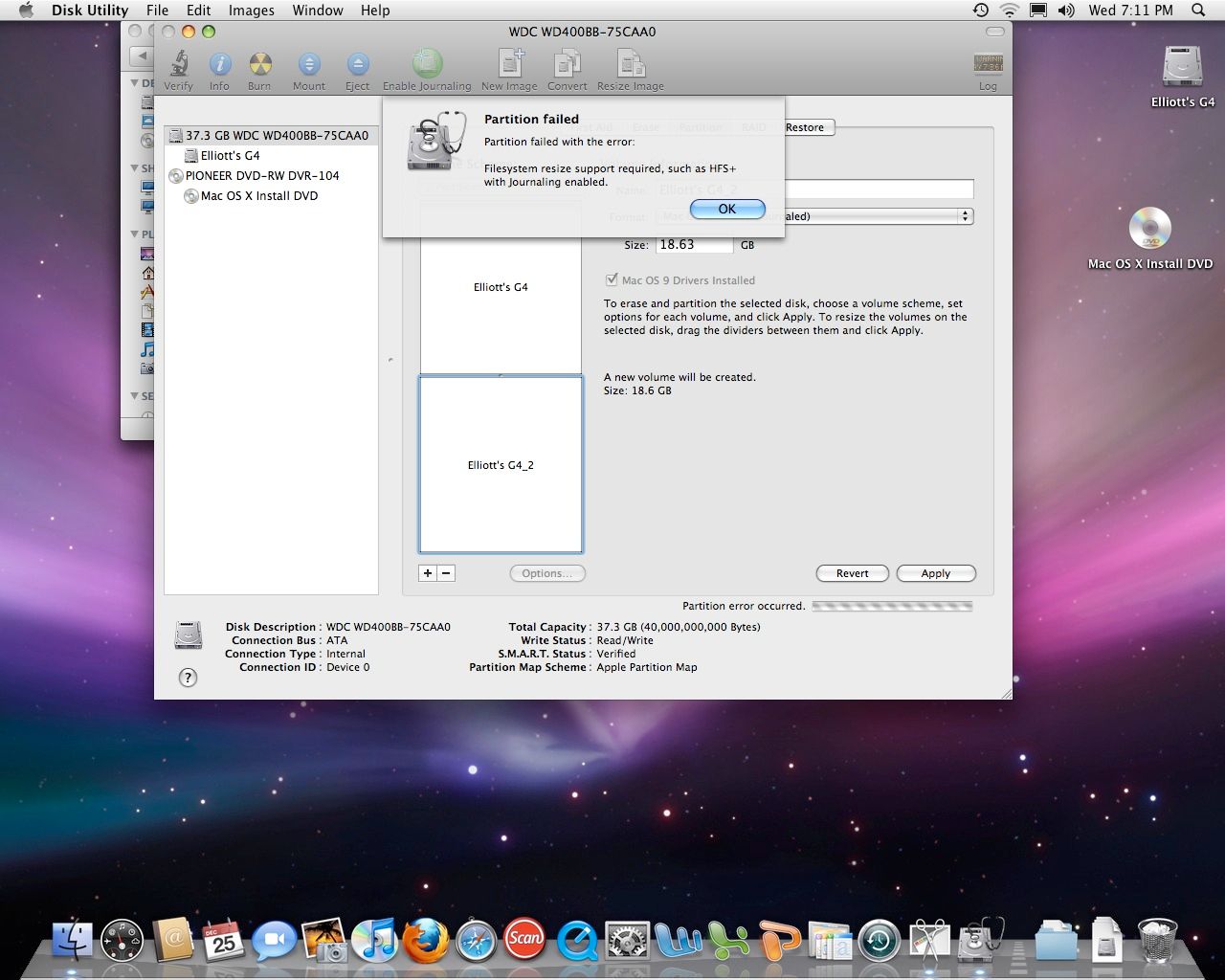This screenshot has height=980, width=1225.
Task: Launch iTunes from the Dock
Action: point(374,941)
